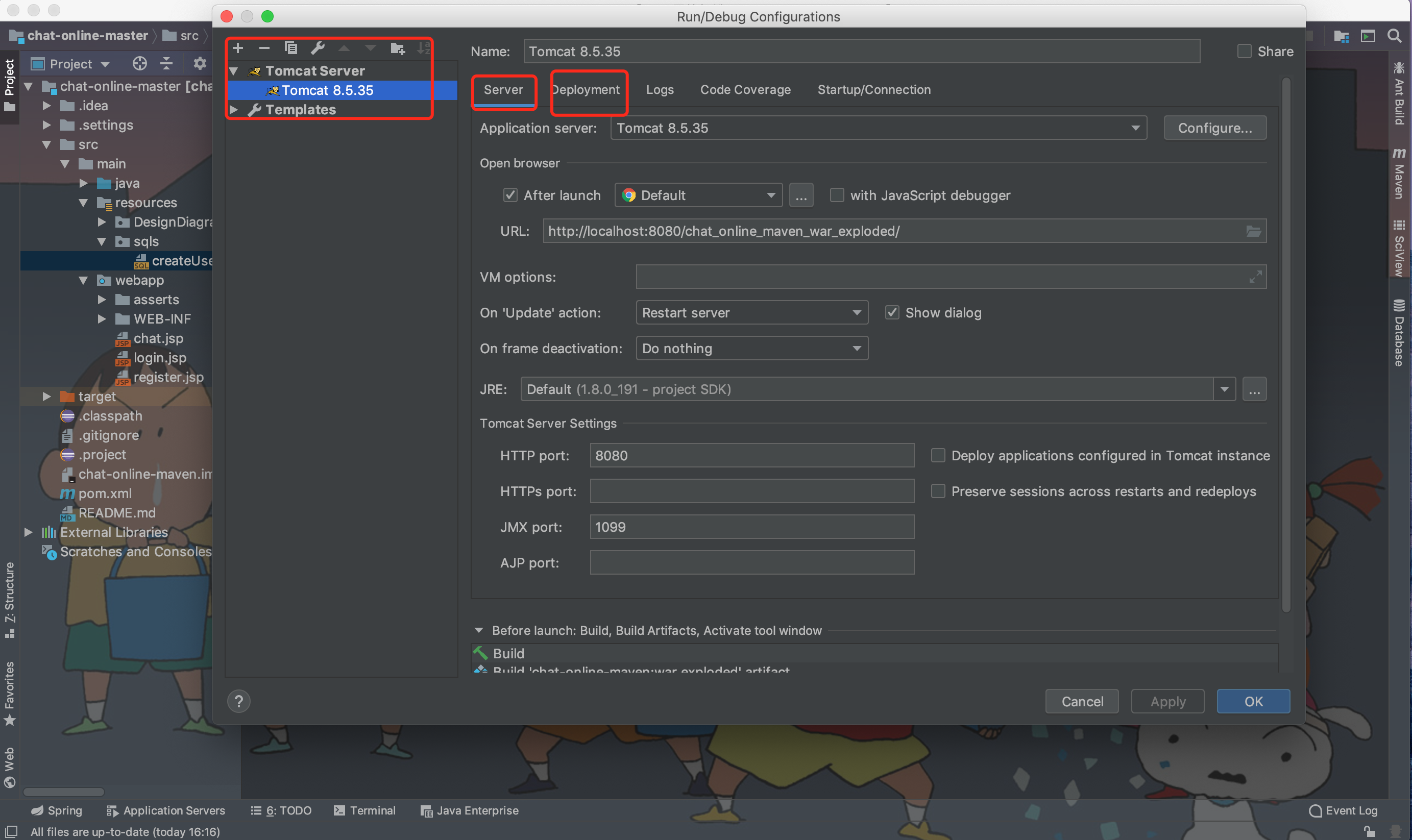Click the search magnifier in main window

click(x=1394, y=36)
